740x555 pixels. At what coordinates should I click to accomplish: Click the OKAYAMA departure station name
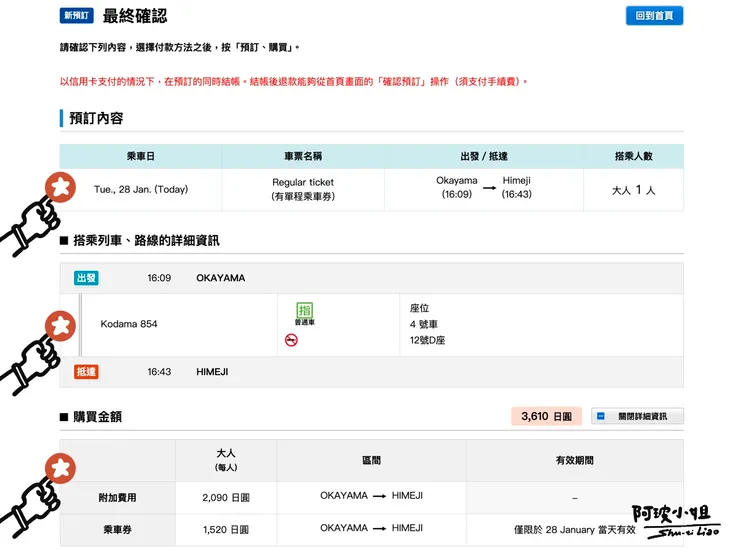[220, 278]
